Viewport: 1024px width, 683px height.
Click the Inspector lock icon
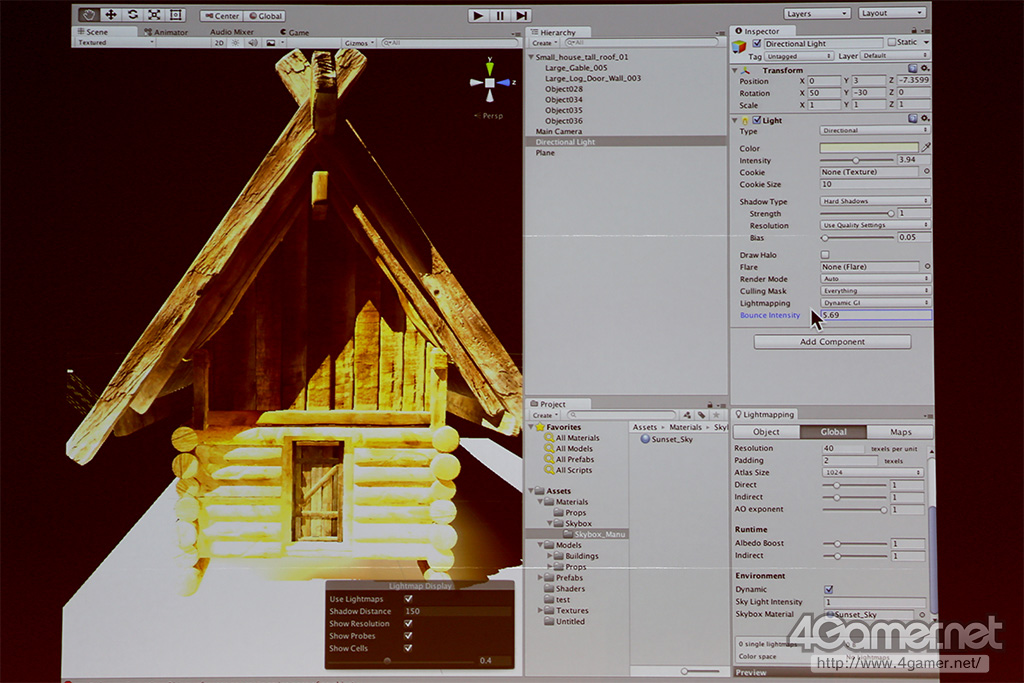click(914, 31)
